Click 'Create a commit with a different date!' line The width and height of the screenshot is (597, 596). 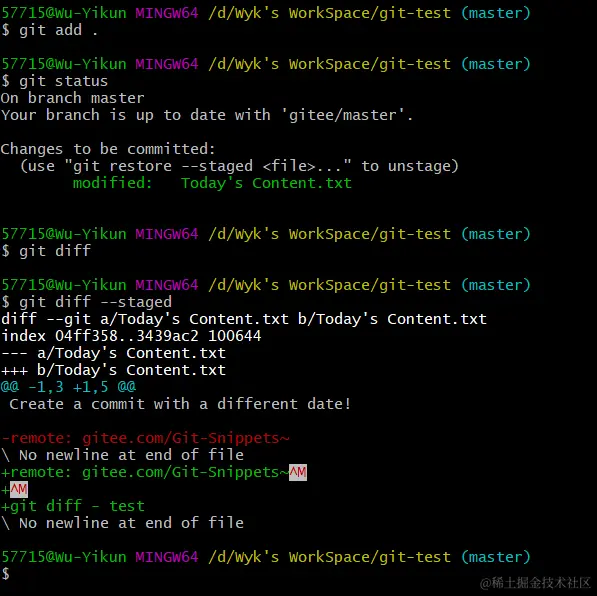[180, 404]
